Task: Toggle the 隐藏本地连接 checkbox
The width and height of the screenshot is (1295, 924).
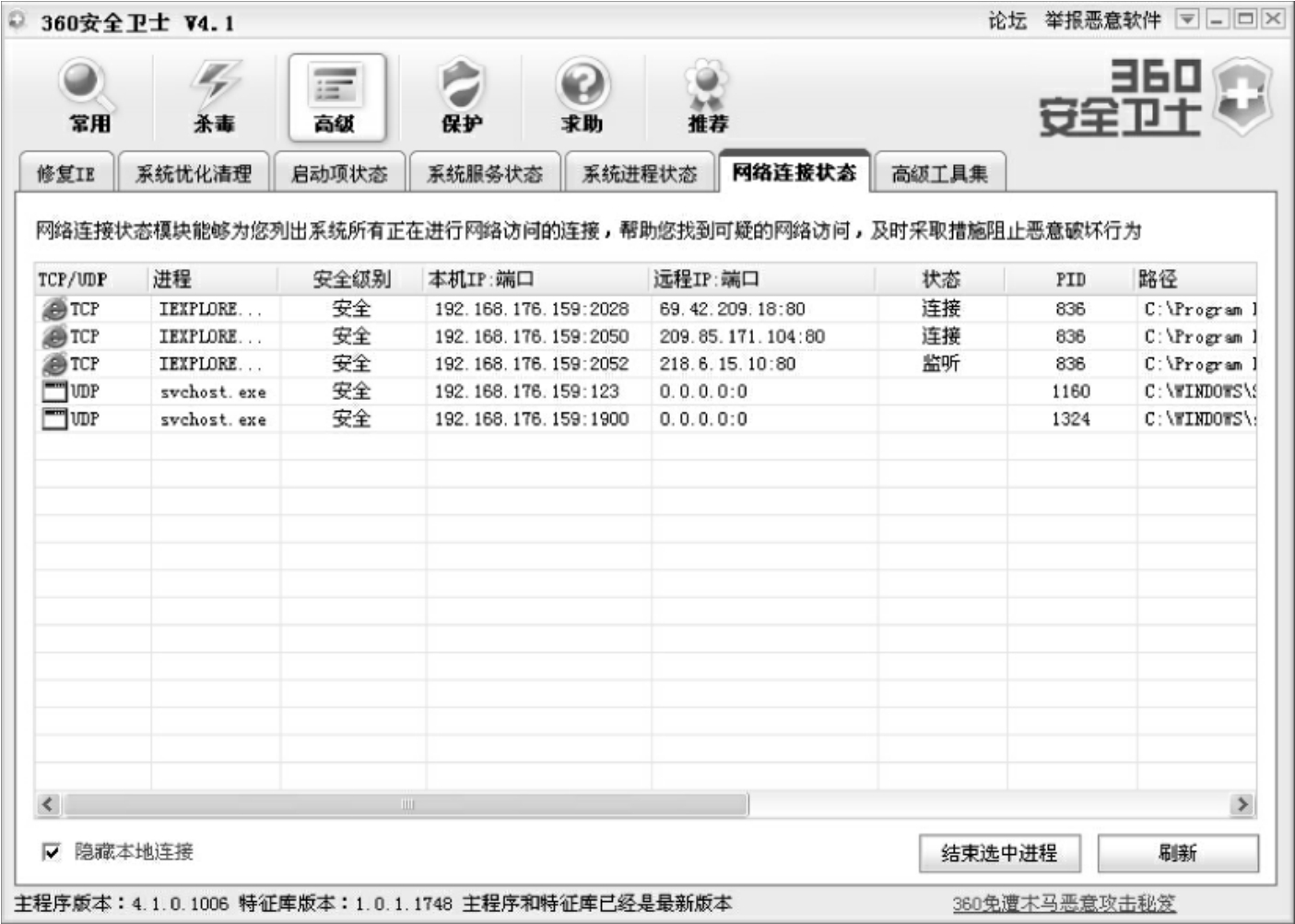Action: click(x=52, y=852)
